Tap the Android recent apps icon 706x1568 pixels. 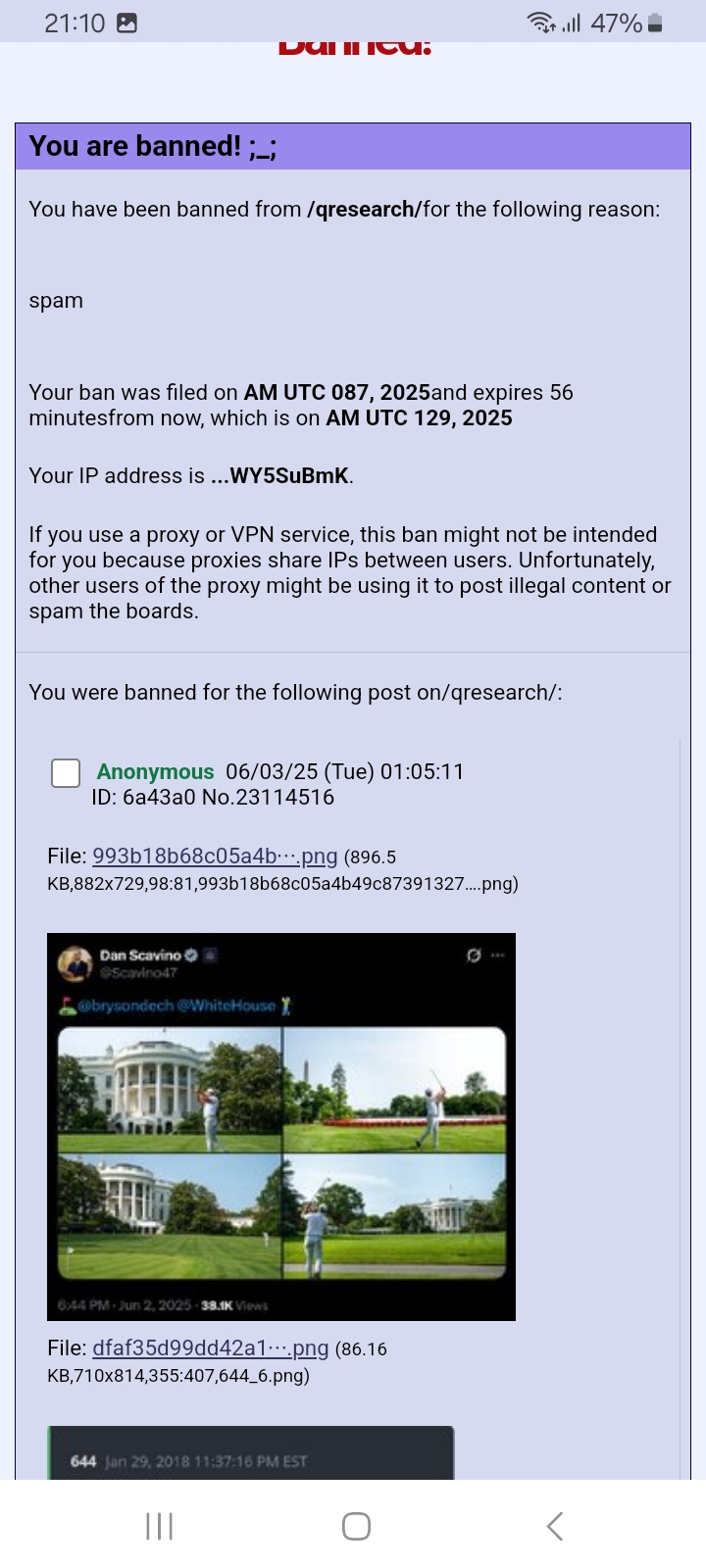159,1526
